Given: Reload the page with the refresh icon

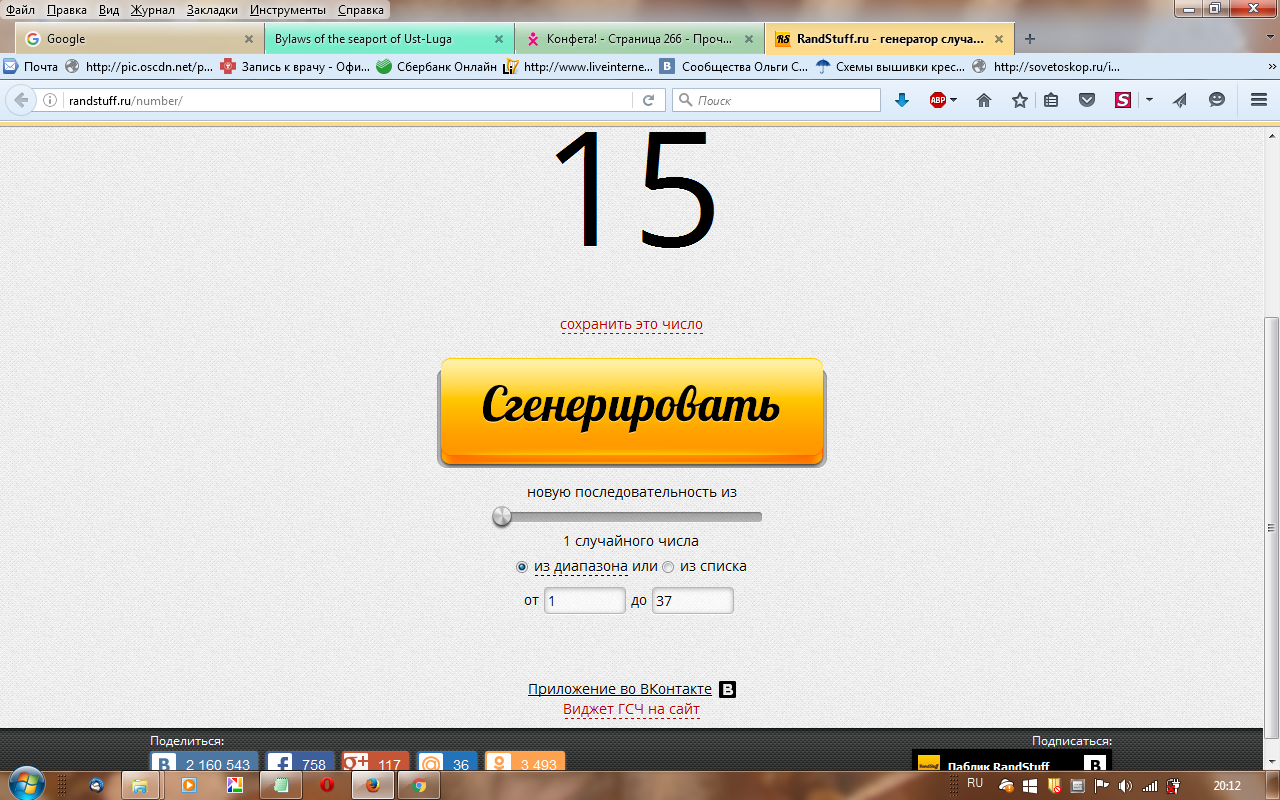Looking at the screenshot, I should click(648, 100).
